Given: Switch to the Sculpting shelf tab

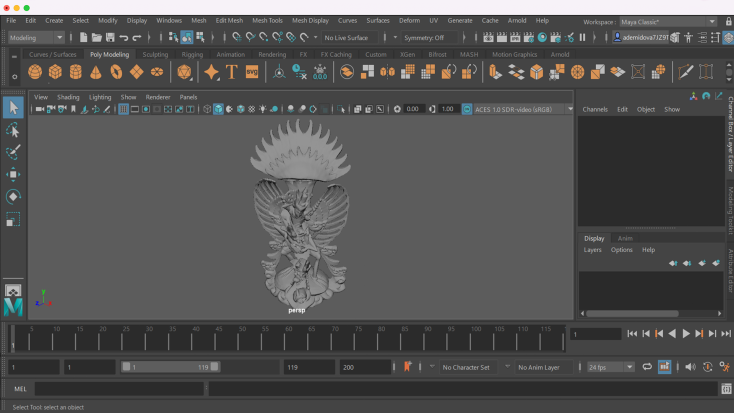Looking at the screenshot, I should (155, 55).
